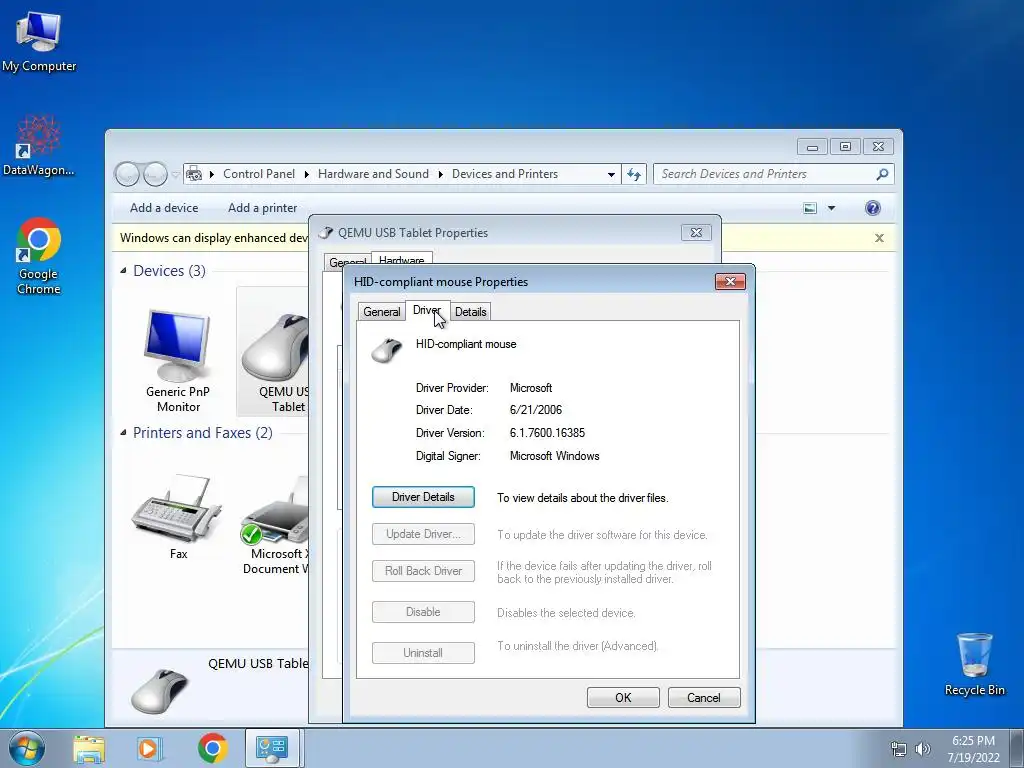Refresh the Devices and Printers address bar
Screen dimensions: 1024x768
[633, 174]
